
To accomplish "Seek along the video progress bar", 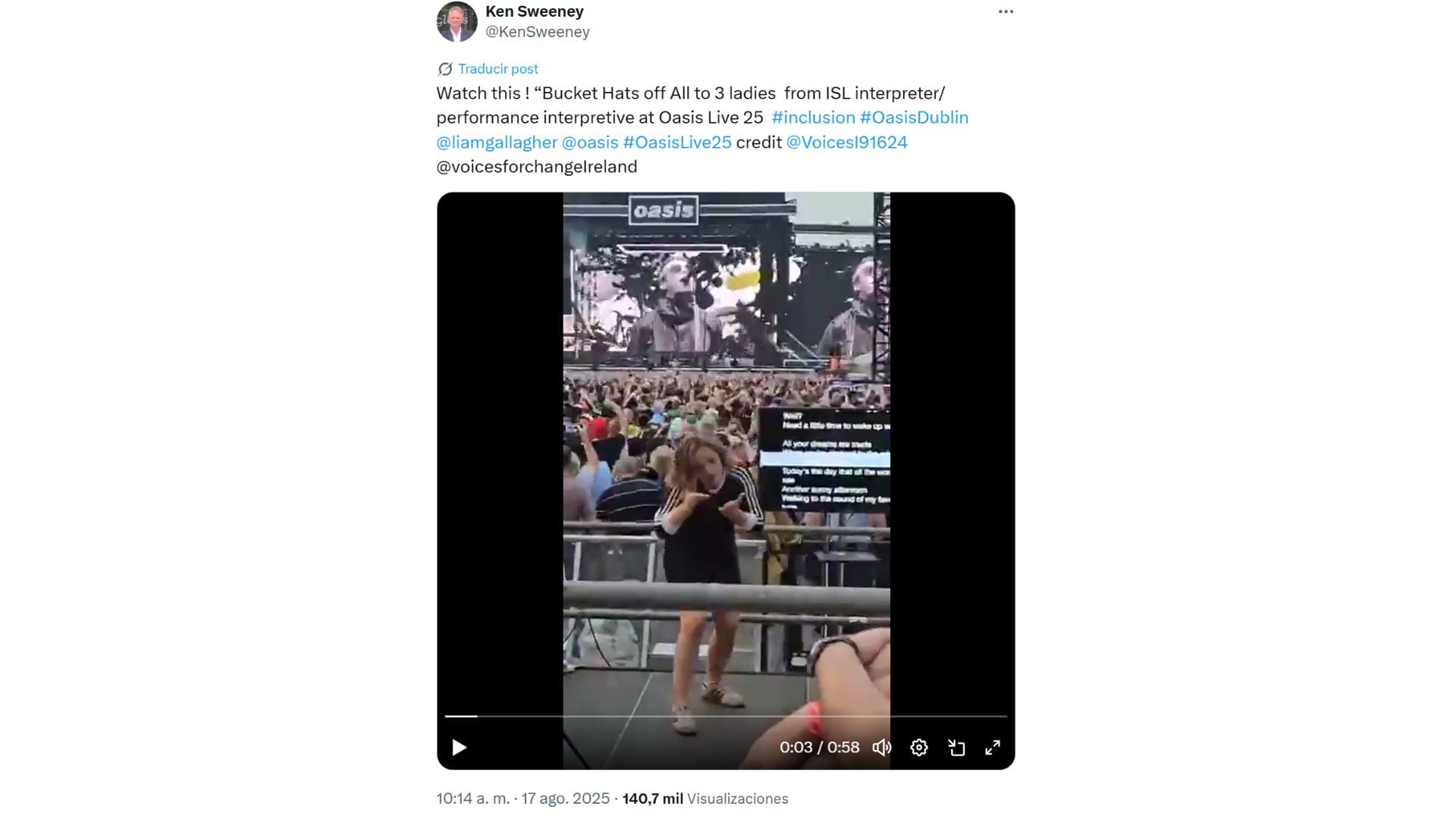I will 726,716.
